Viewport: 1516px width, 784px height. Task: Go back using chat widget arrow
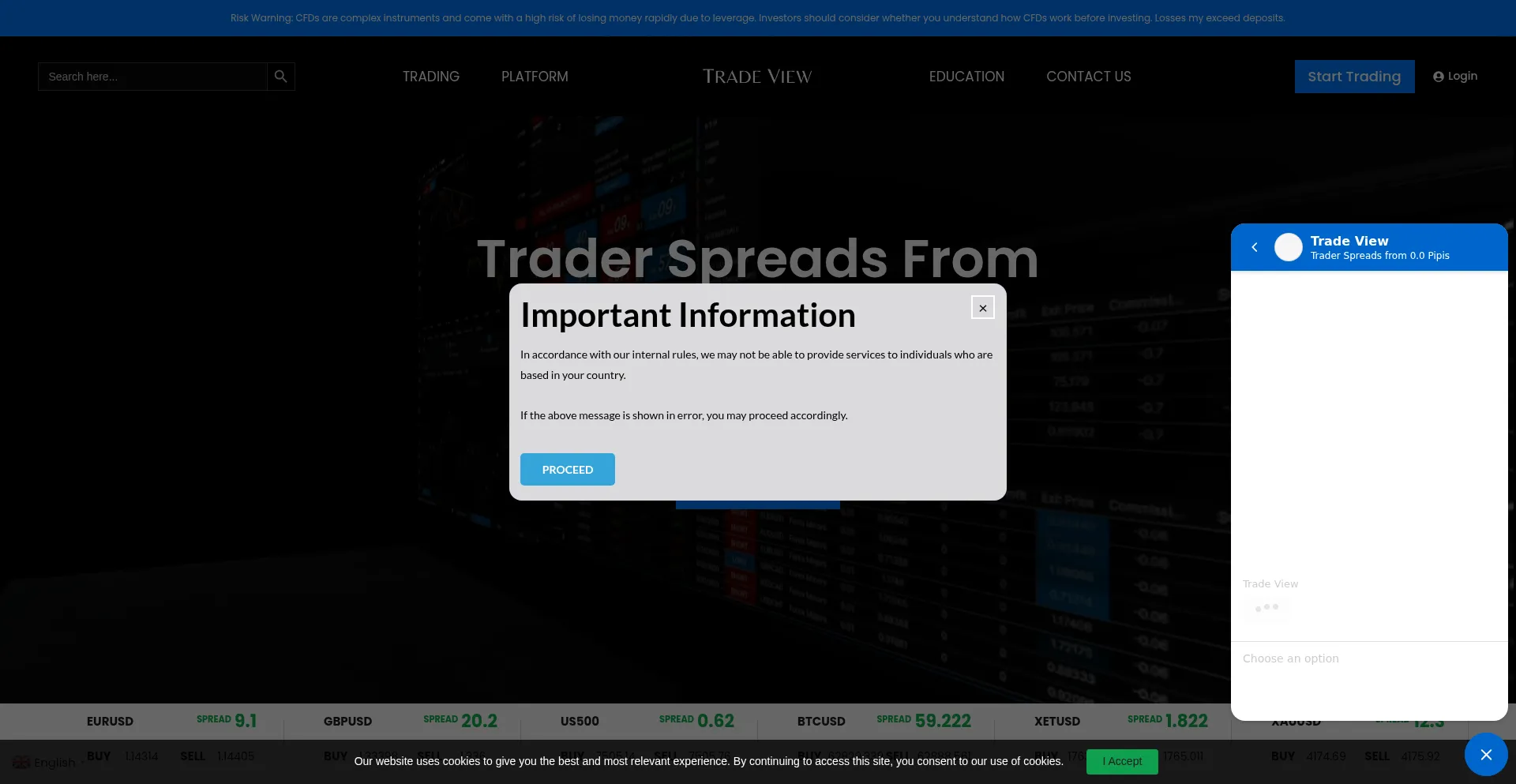(1255, 248)
